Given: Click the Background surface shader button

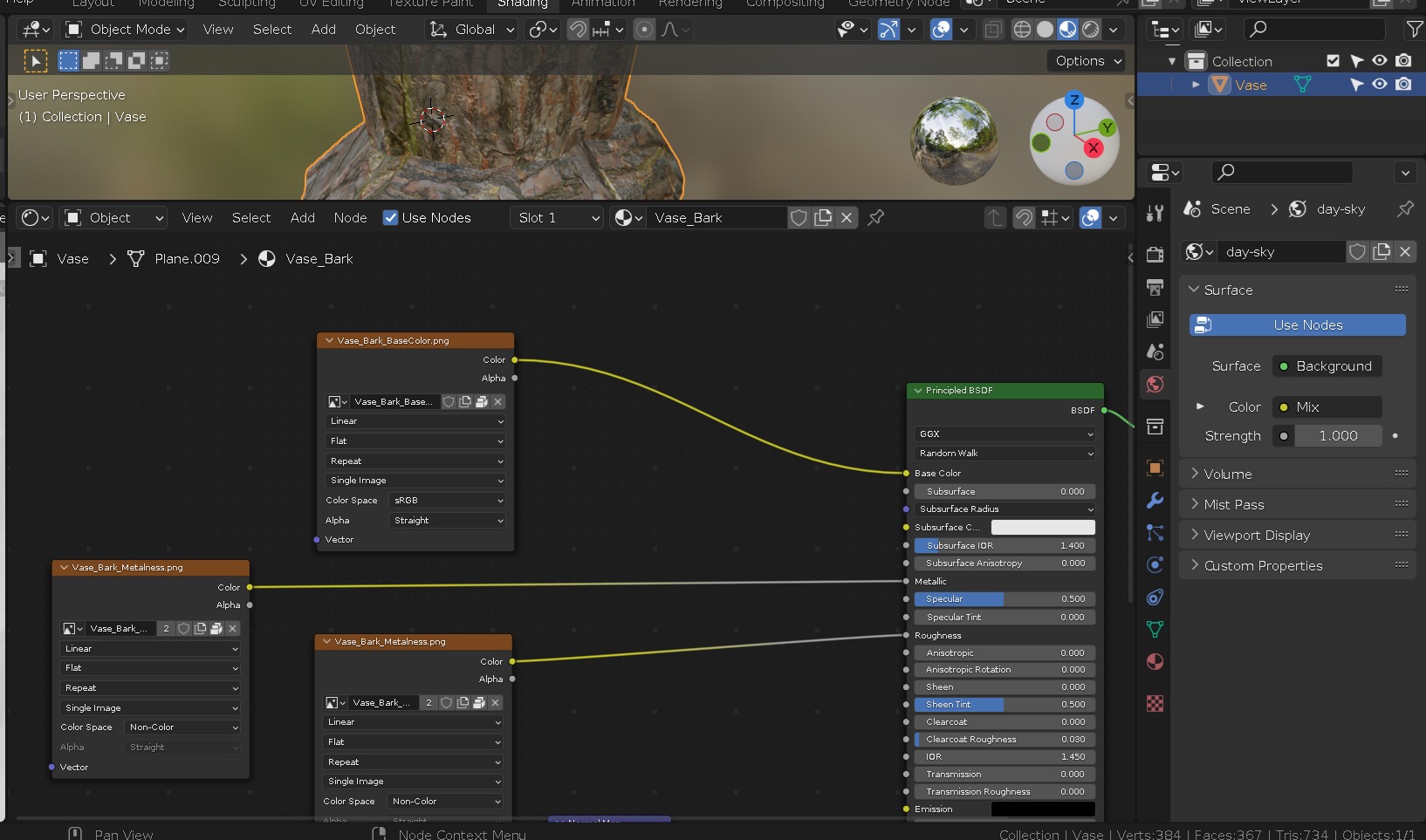Looking at the screenshot, I should (x=1327, y=366).
